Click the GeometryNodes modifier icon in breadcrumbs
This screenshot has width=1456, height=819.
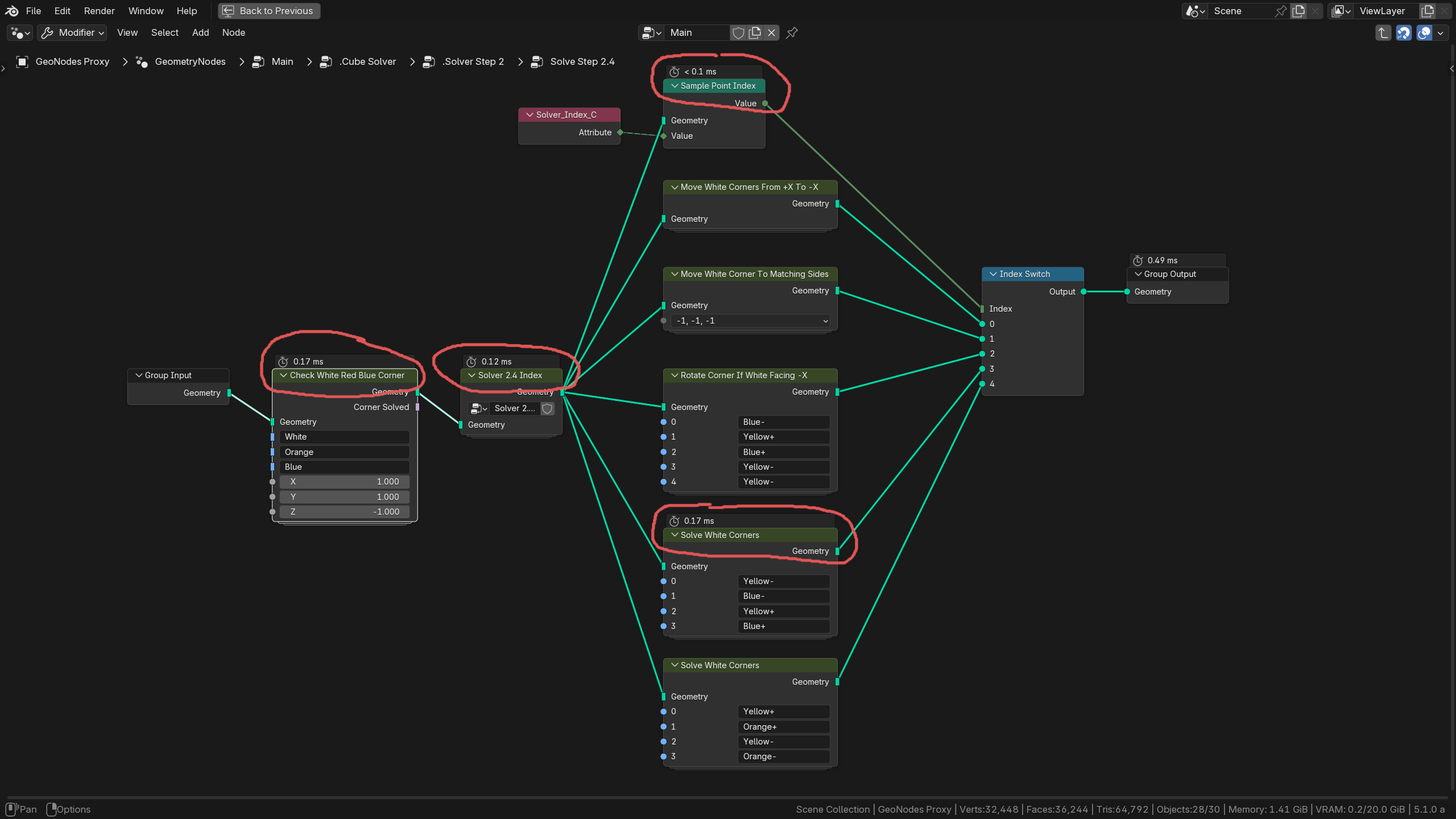click(142, 61)
